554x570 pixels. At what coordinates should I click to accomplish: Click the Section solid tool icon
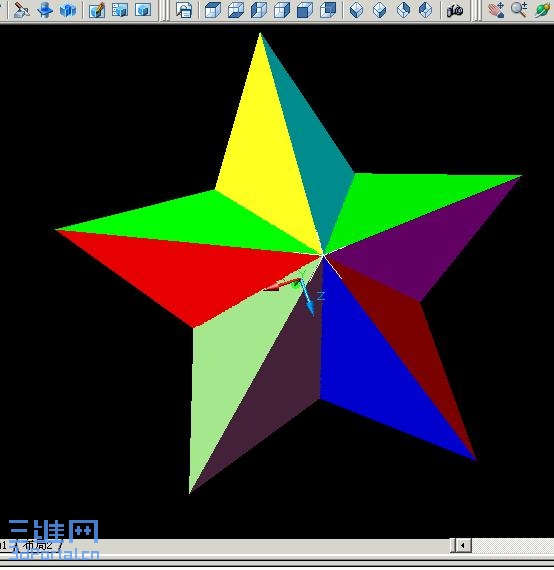click(x=45, y=10)
